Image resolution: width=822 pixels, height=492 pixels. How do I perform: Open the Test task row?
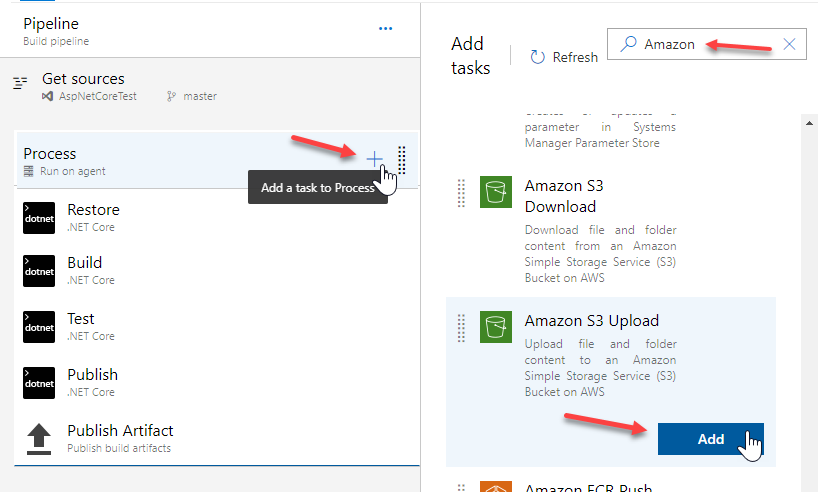tap(217, 327)
